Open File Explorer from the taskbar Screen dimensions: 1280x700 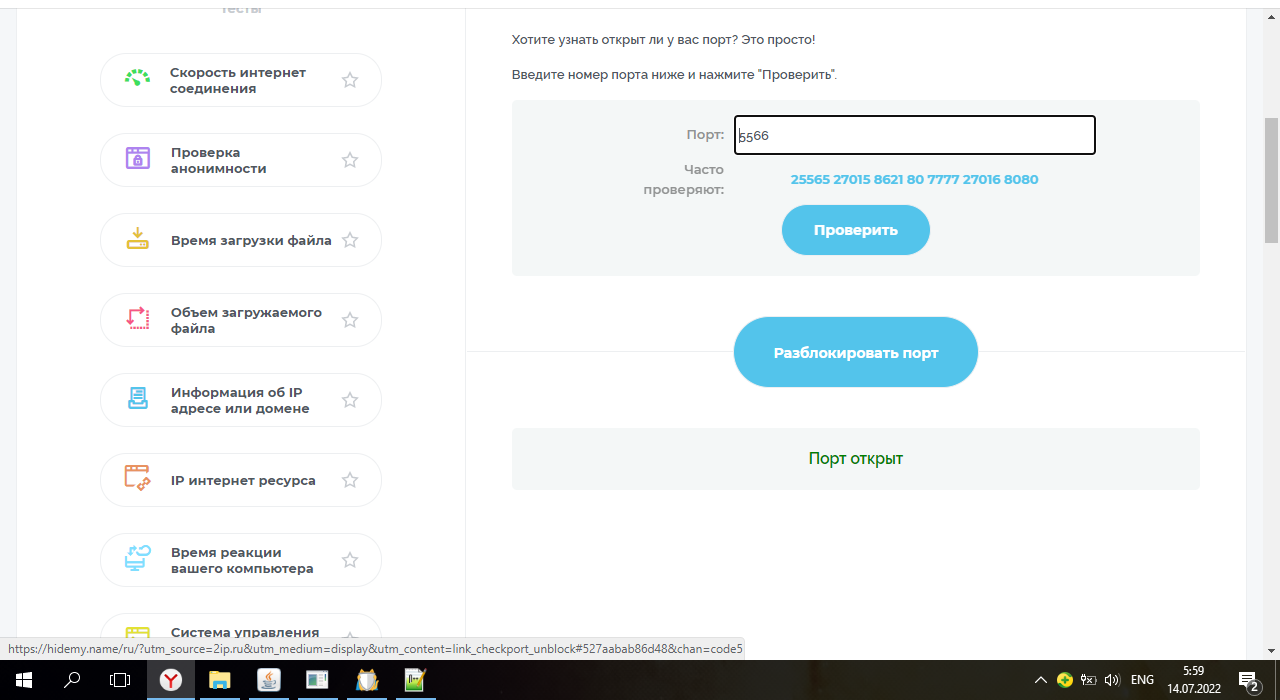tap(219, 680)
